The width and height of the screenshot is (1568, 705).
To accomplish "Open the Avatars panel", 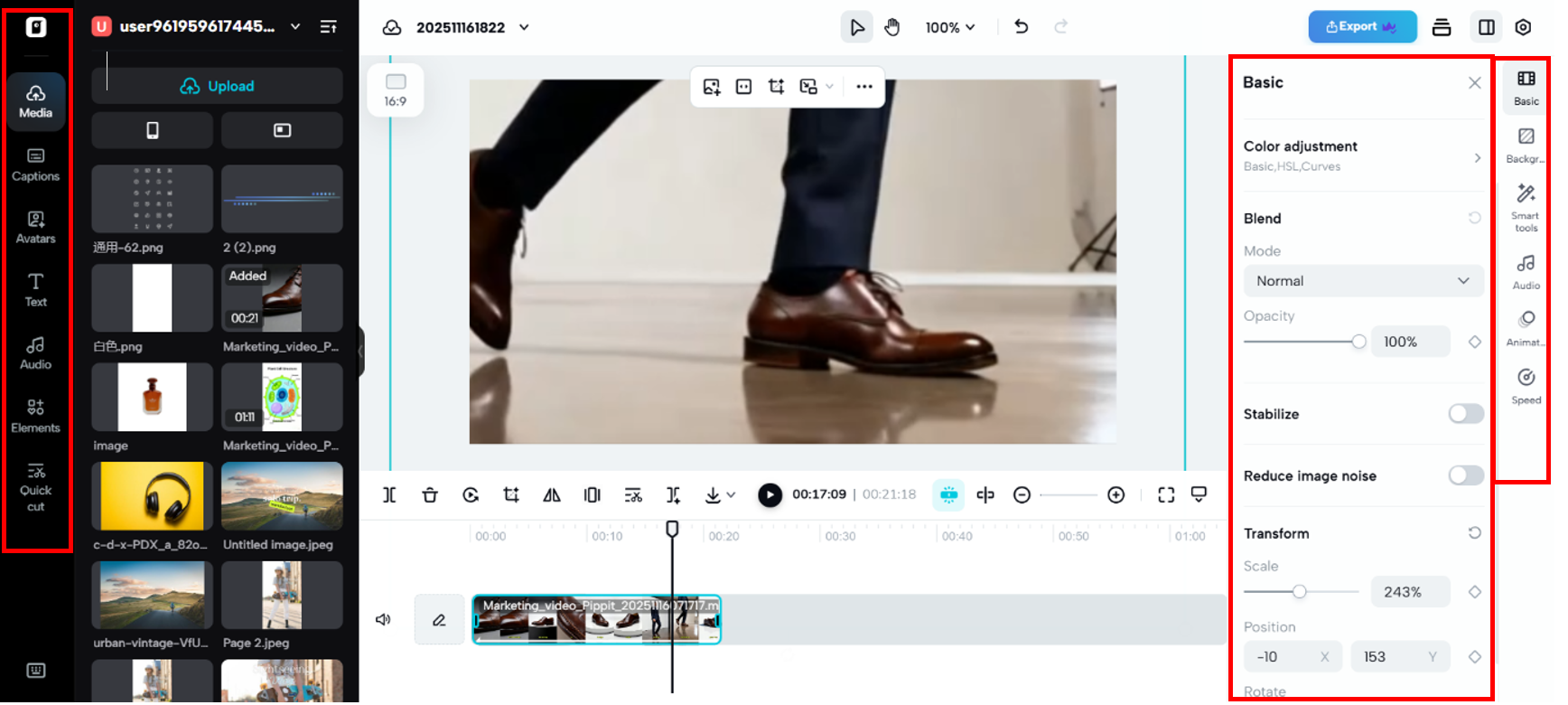I will click(x=35, y=227).
